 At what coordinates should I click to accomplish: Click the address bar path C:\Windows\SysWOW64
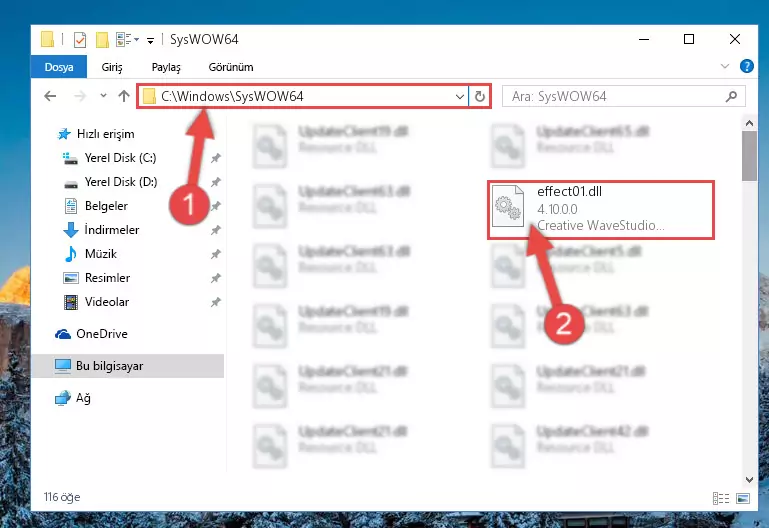(232, 96)
